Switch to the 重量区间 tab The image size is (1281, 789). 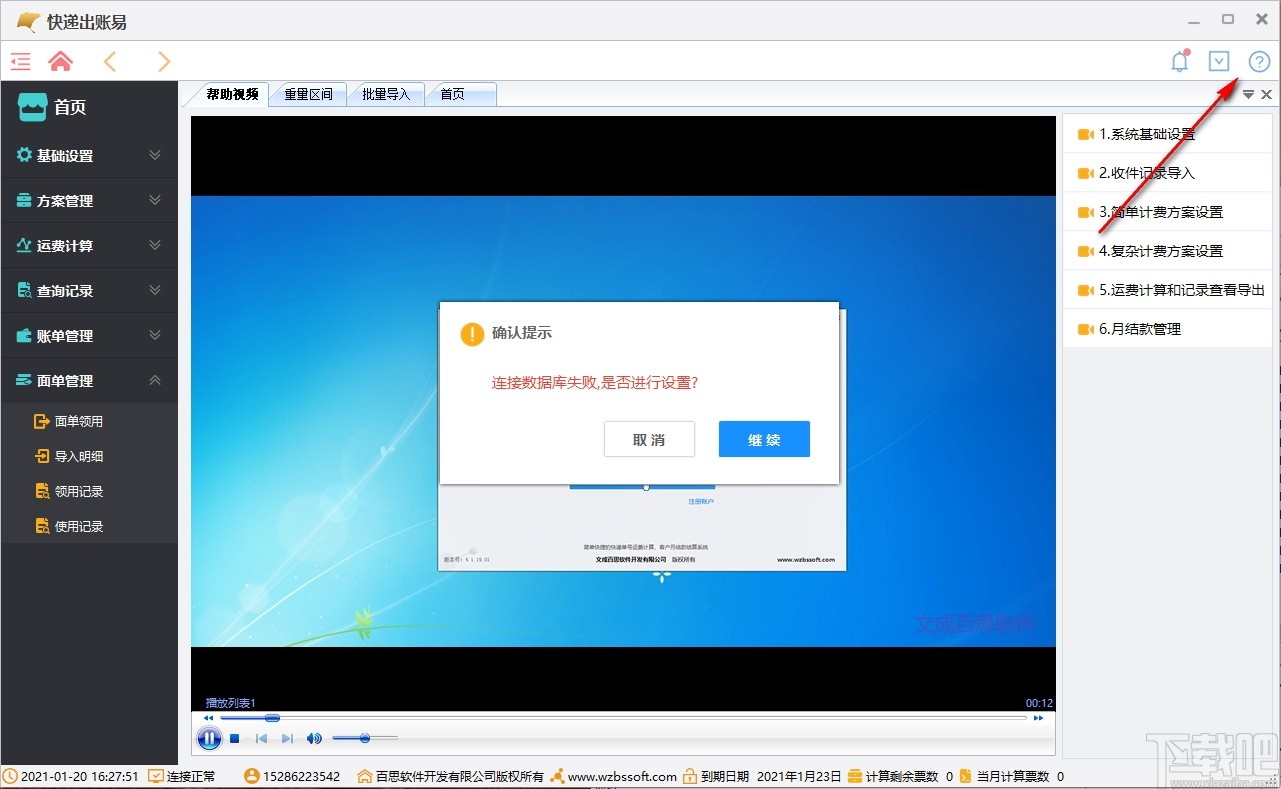click(307, 93)
